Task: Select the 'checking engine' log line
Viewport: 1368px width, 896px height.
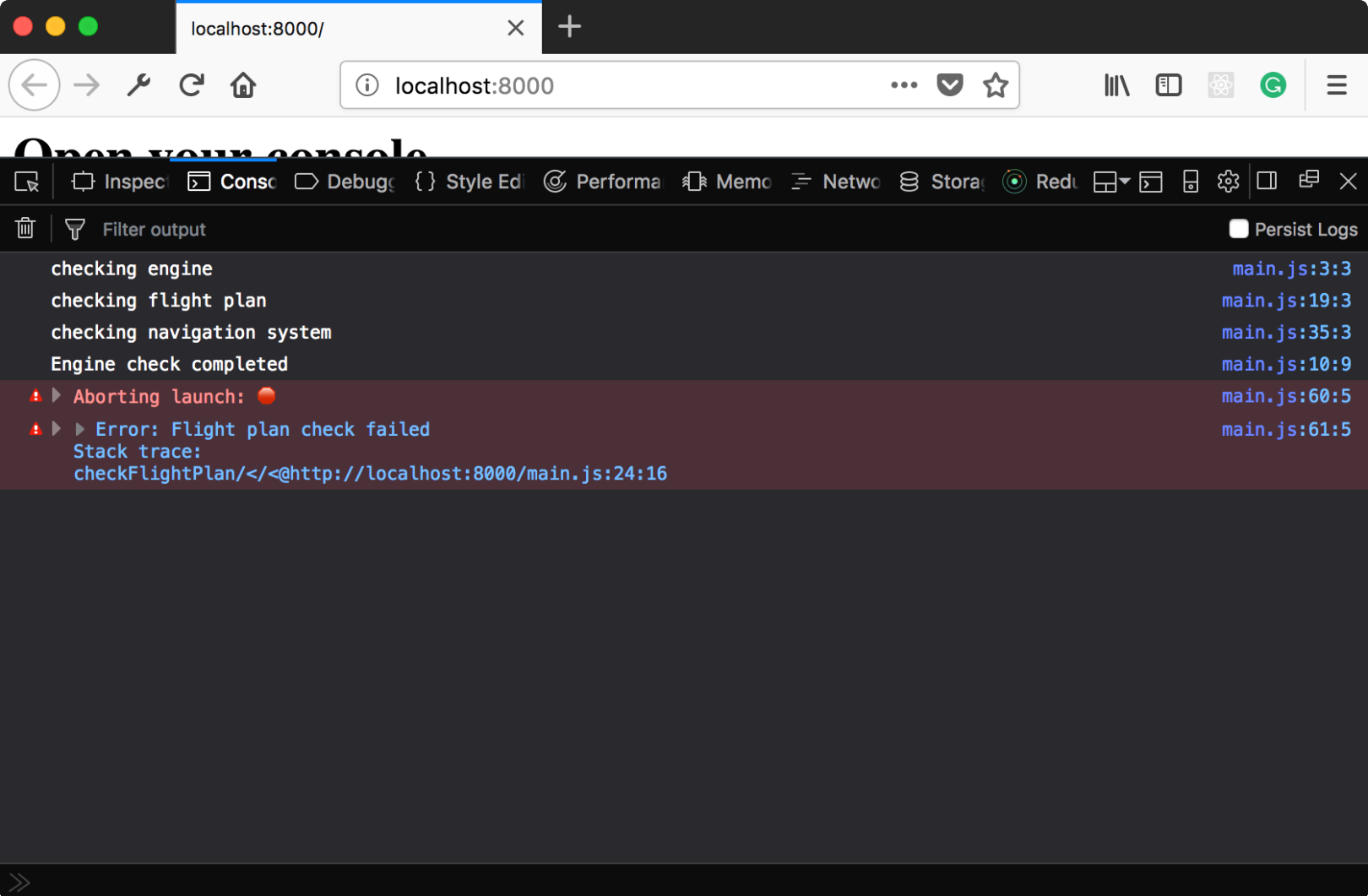Action: [132, 269]
